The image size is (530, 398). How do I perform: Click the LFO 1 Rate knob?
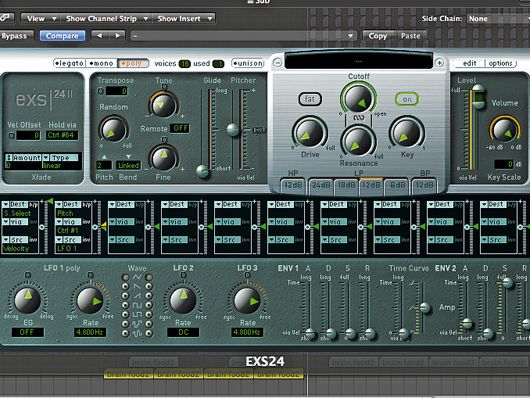(x=90, y=300)
